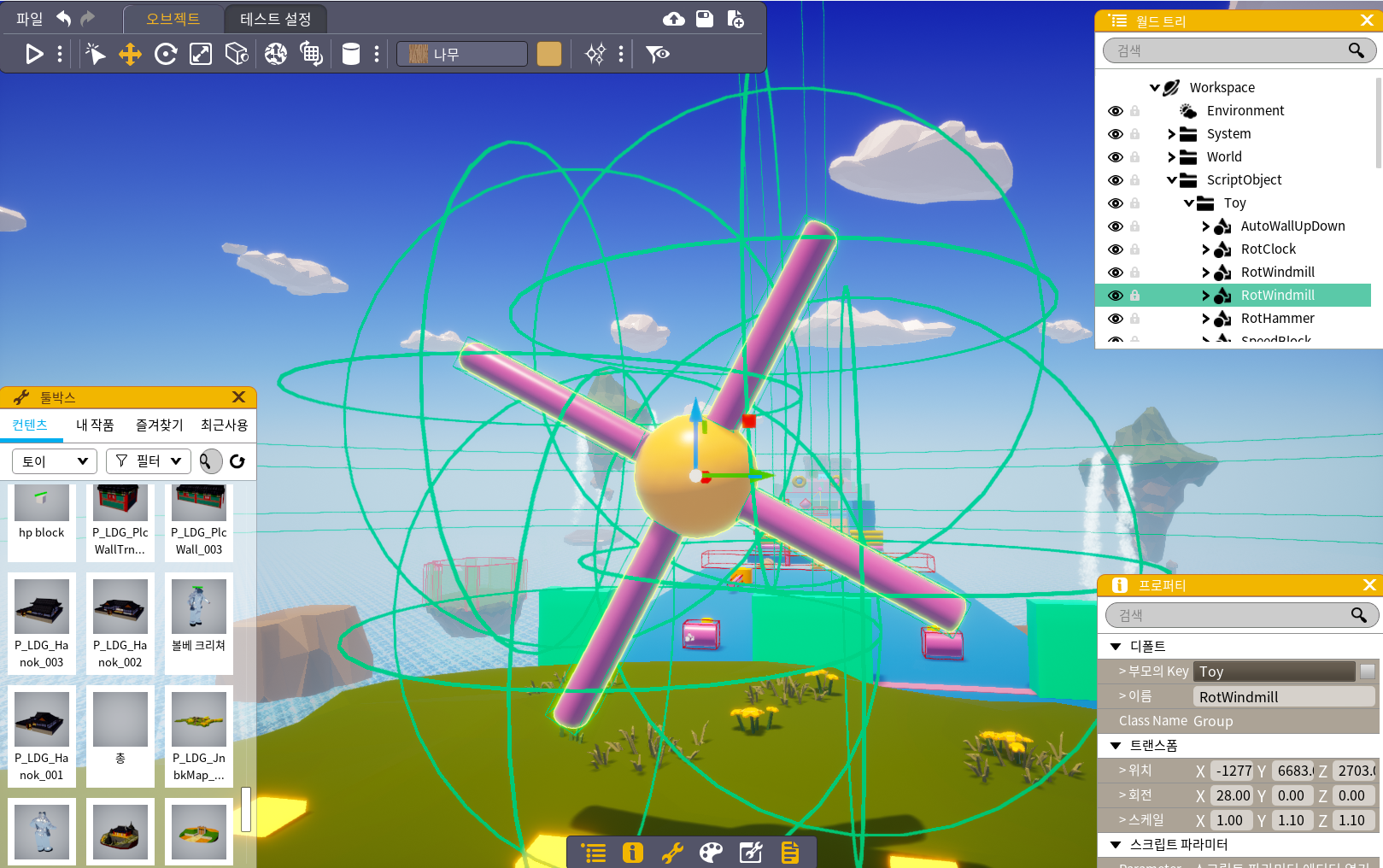The width and height of the screenshot is (1383, 868).
Task: Select the Rotate tool icon
Action: click(166, 55)
